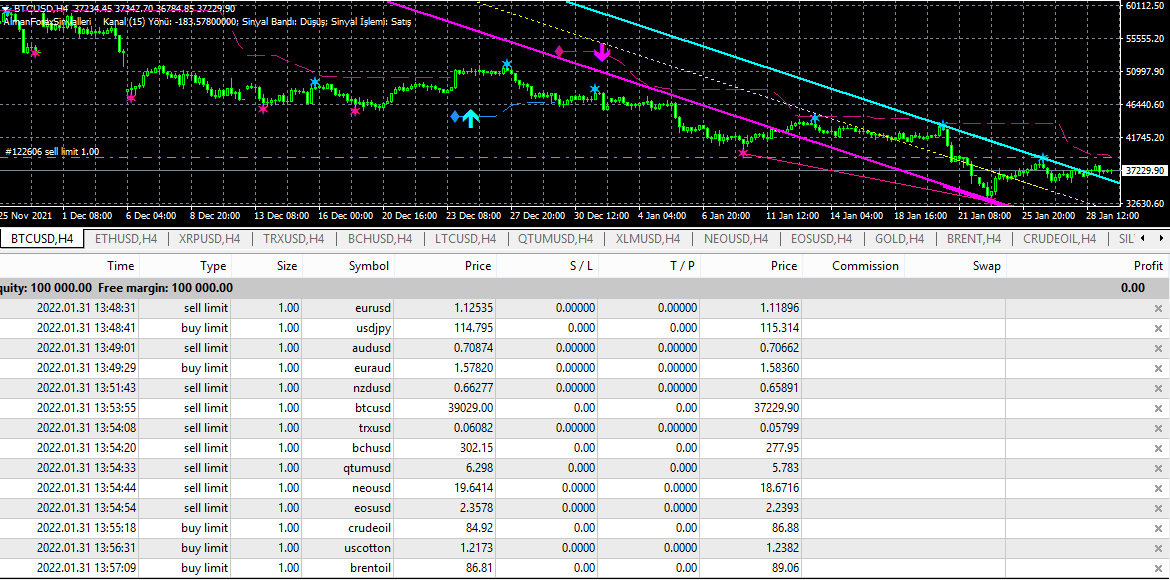Open the LTCUSD,H4 chart tab

click(465, 239)
